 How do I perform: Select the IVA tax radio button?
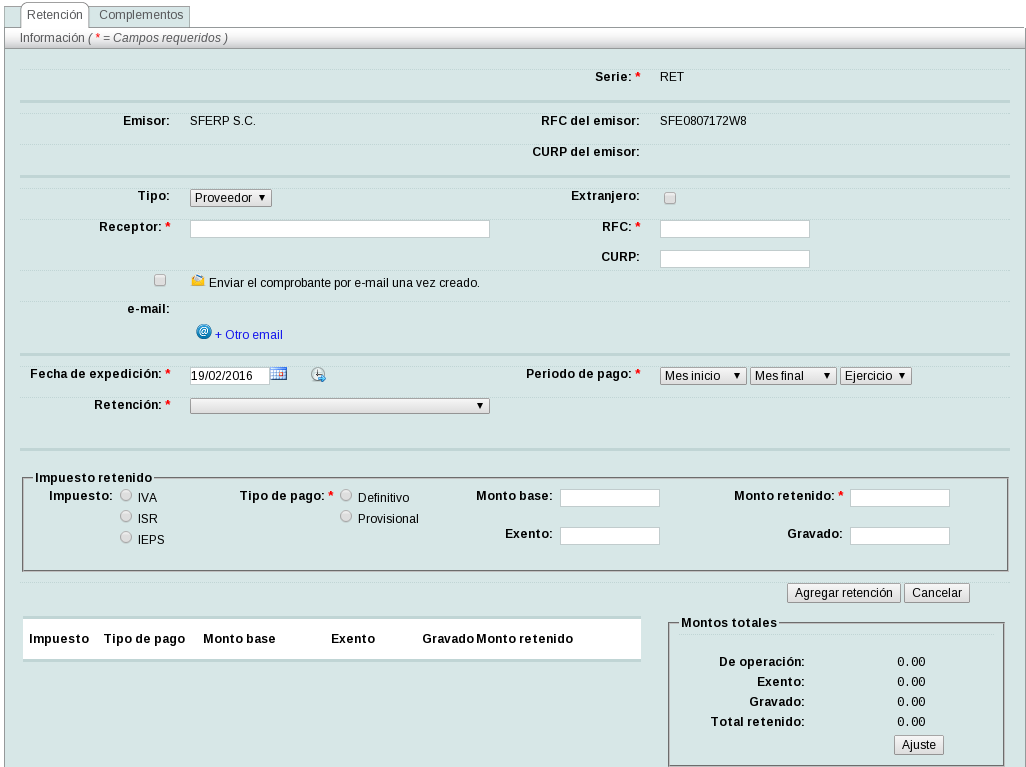click(126, 495)
